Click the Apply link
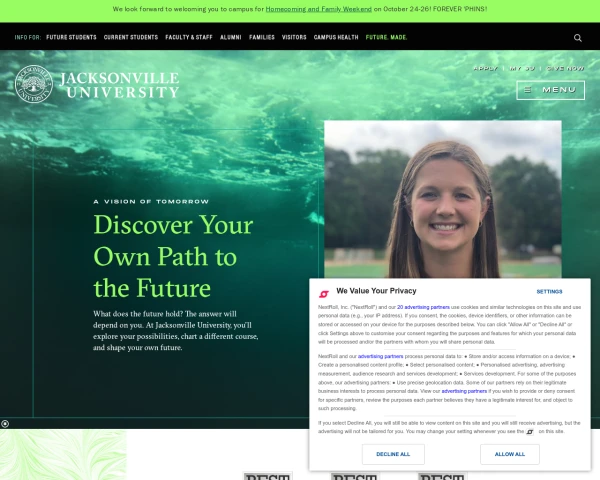 tap(486, 68)
